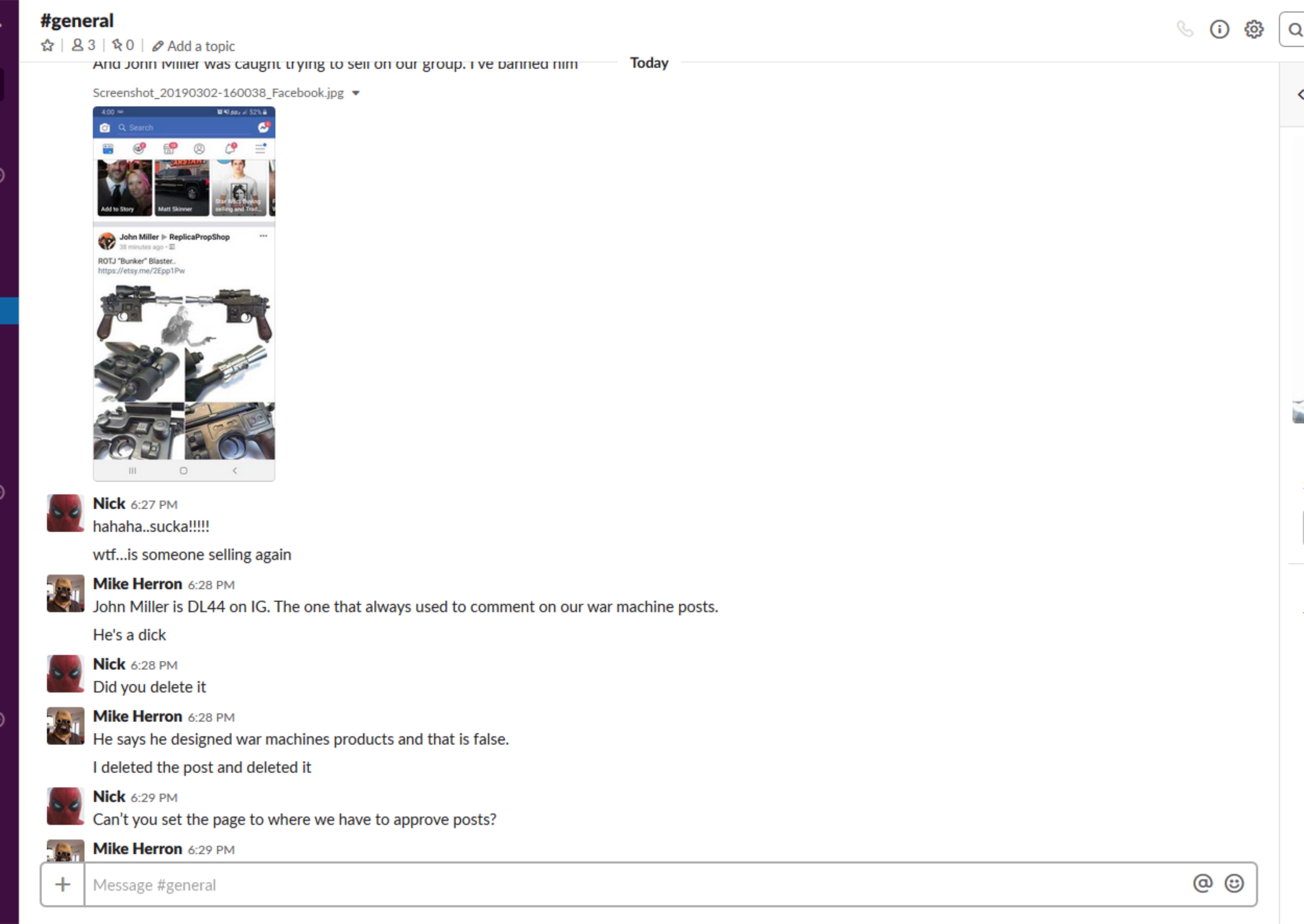Viewport: 1304px width, 924px height.
Task: Open channel settings gear
Action: [x=1253, y=29]
